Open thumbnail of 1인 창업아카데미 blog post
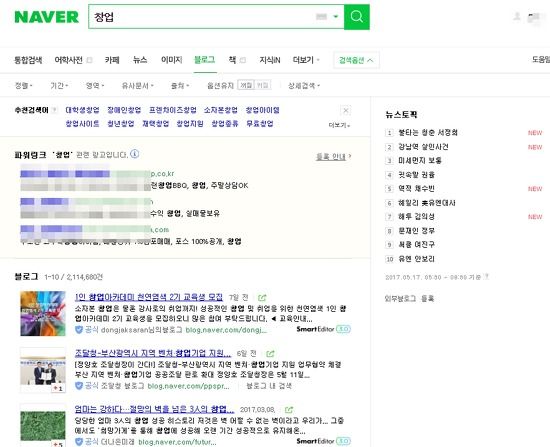 pos(43,313)
